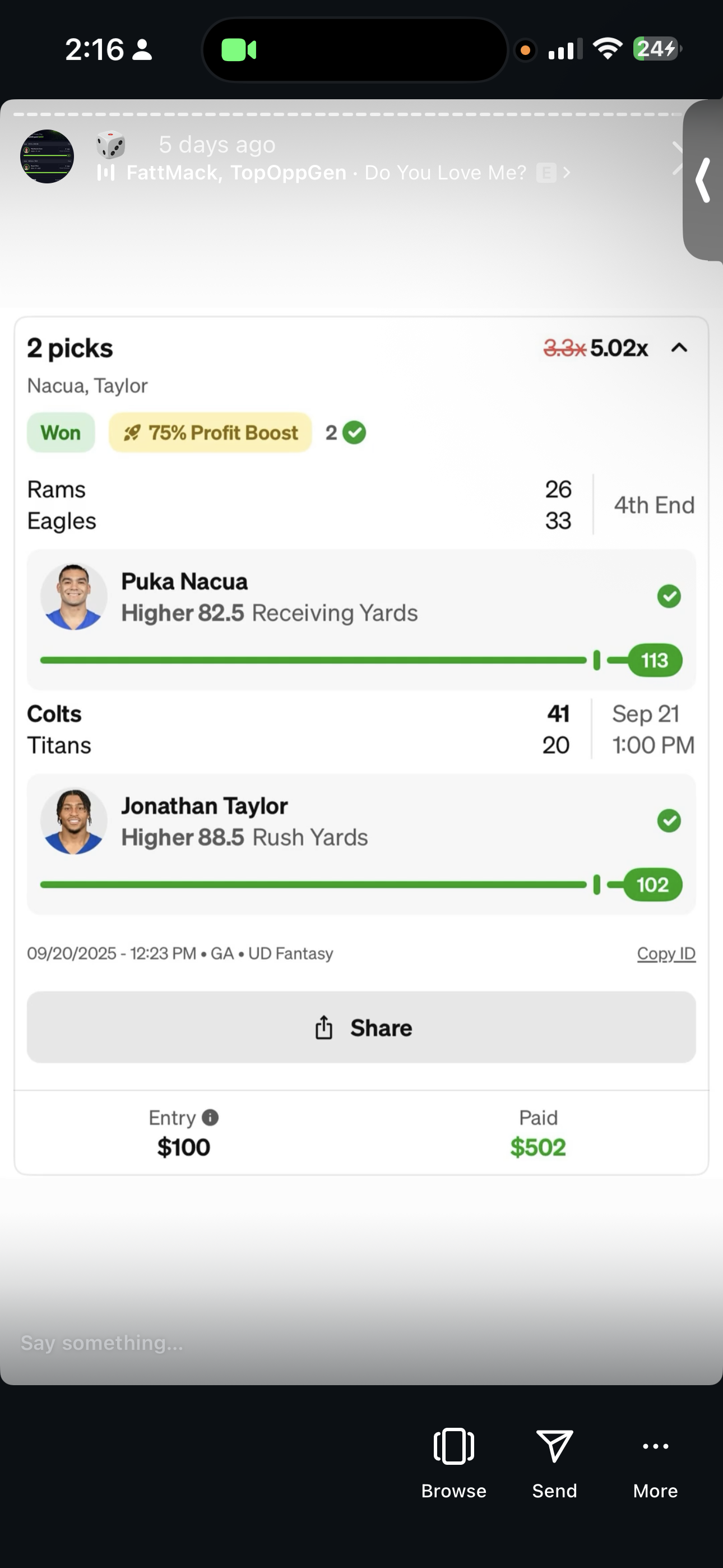
Task: Open the More options ellipsis
Action: pyautogui.click(x=655, y=1446)
